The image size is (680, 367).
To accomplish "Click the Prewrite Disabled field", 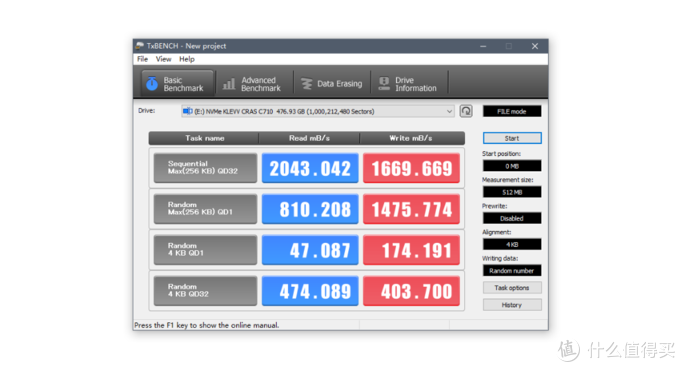I will tap(512, 218).
